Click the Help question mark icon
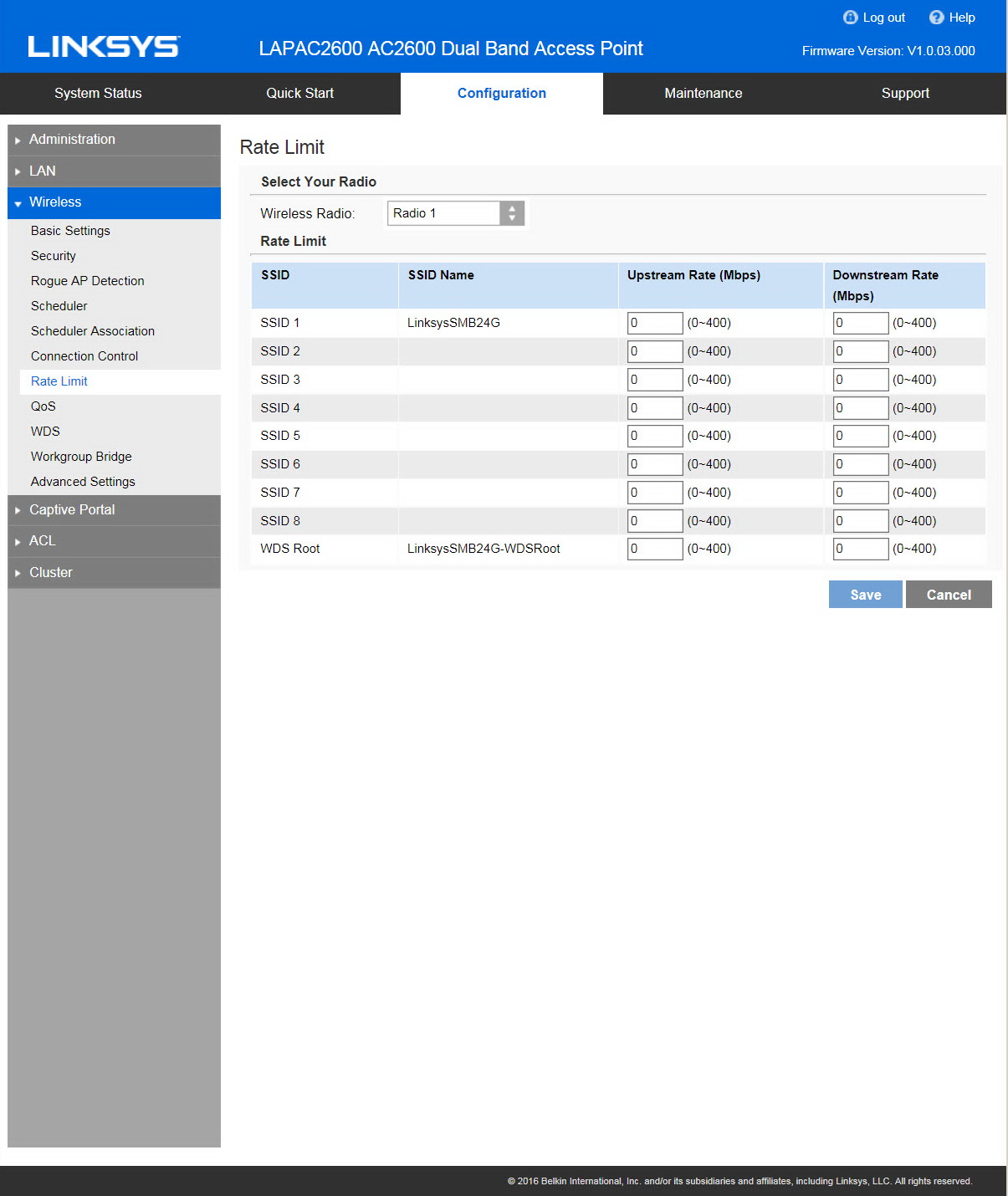Image resolution: width=1008 pixels, height=1196 pixels. [x=936, y=18]
